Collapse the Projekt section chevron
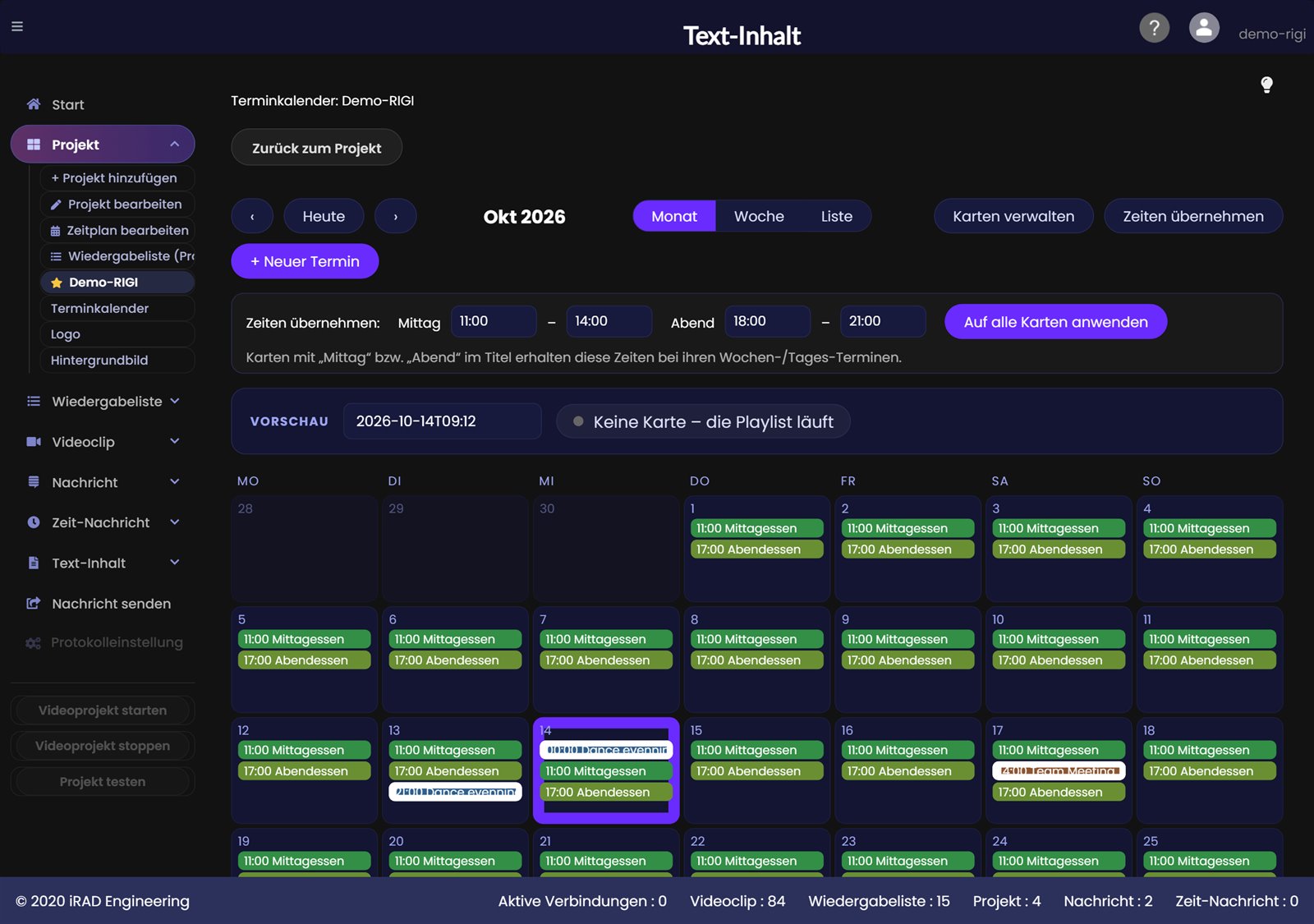The width and height of the screenshot is (1314, 924). [175, 145]
